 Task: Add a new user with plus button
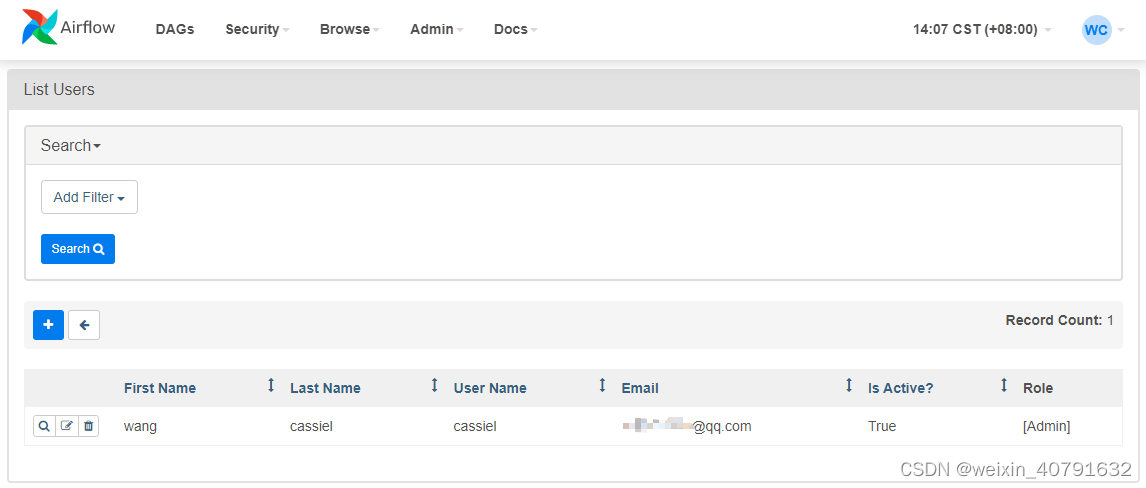[x=48, y=325]
